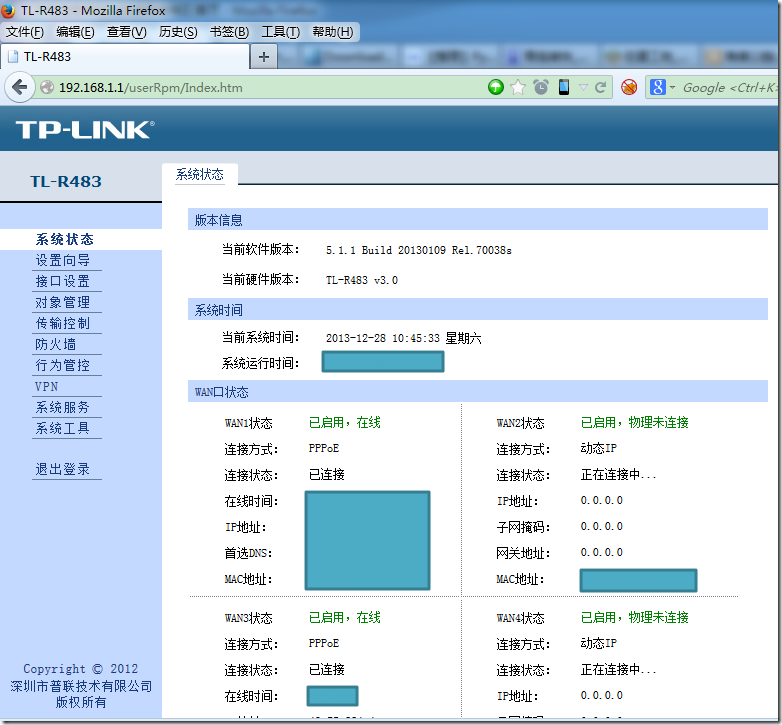This screenshot has width=782, height=725.
Task: Open 防火墙 in the sidebar
Action: click(x=56, y=344)
